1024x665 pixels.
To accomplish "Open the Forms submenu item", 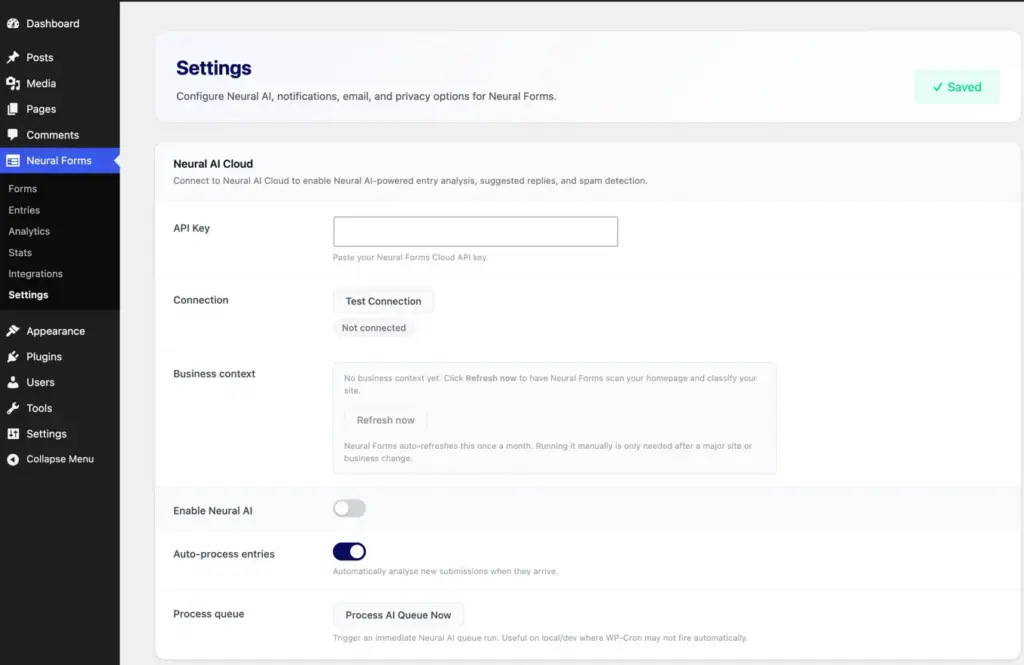I will (23, 188).
